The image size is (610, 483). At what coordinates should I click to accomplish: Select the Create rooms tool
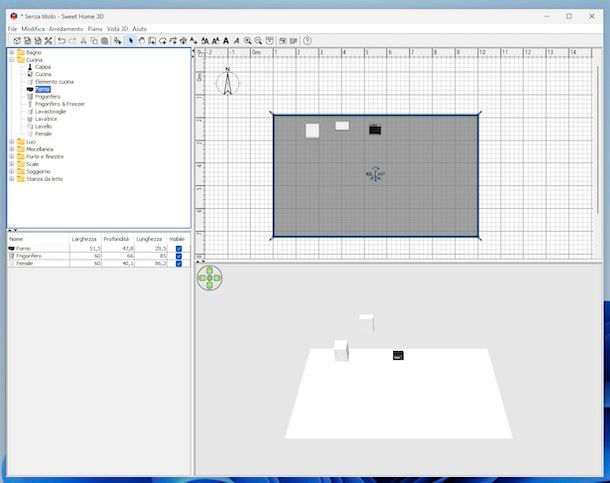tap(163, 40)
